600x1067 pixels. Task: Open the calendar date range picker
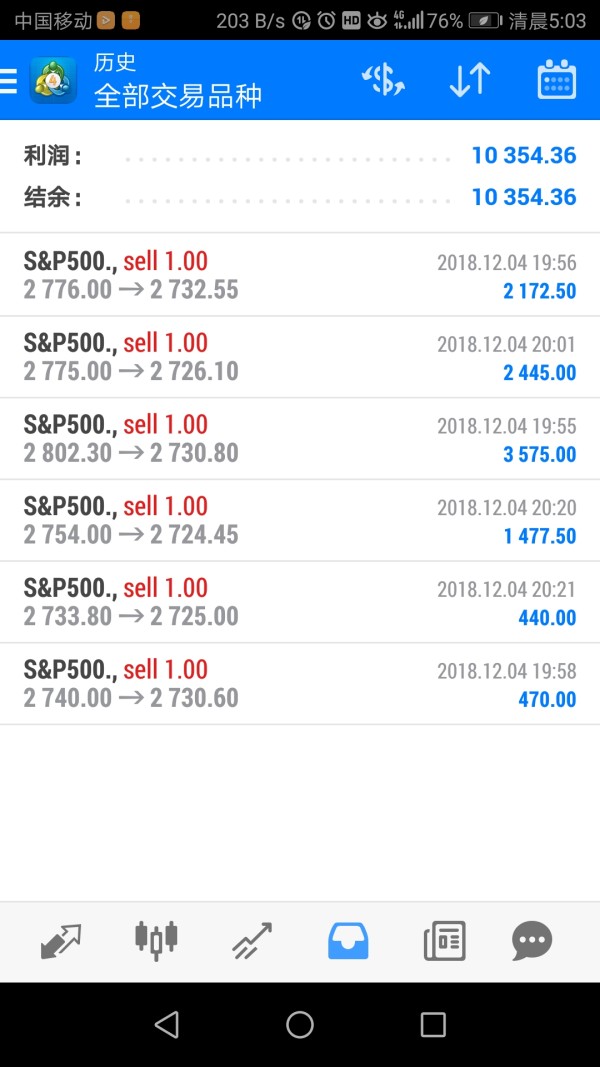[556, 80]
